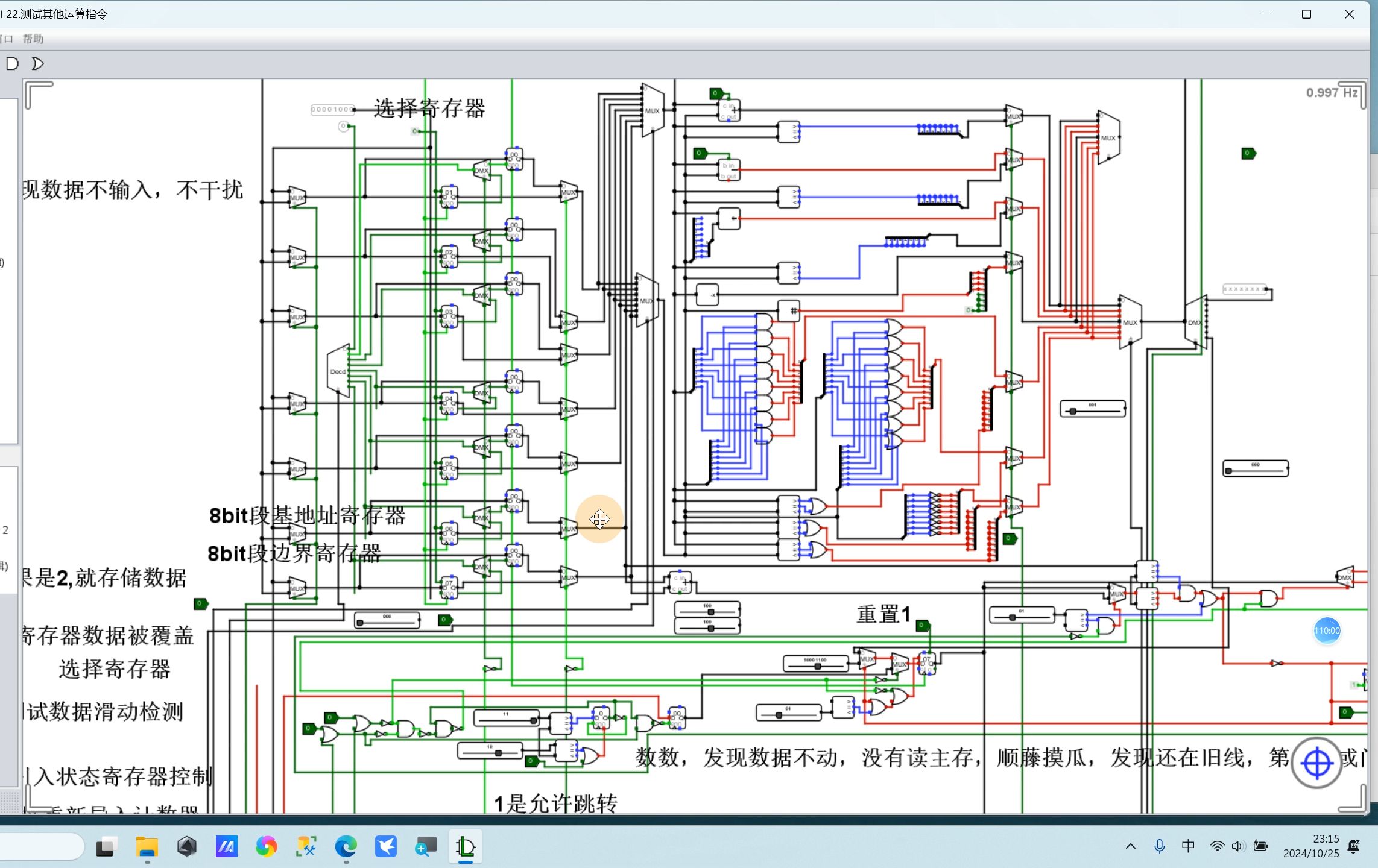Select the red-wired MUX at top right

(1108, 137)
